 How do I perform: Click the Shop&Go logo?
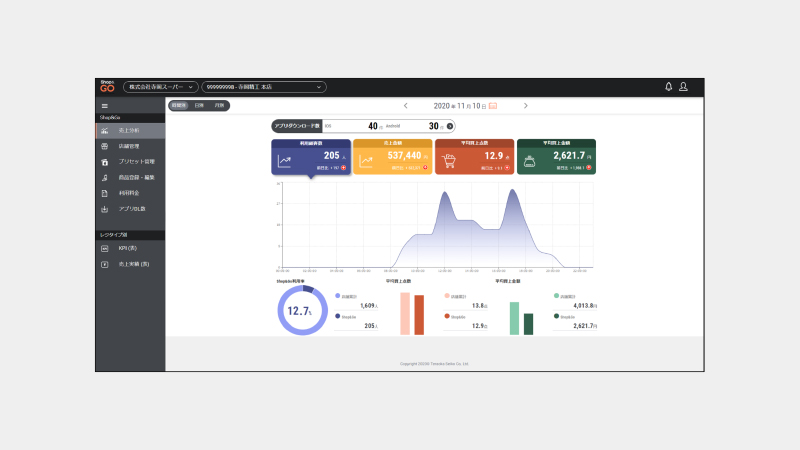tap(107, 87)
